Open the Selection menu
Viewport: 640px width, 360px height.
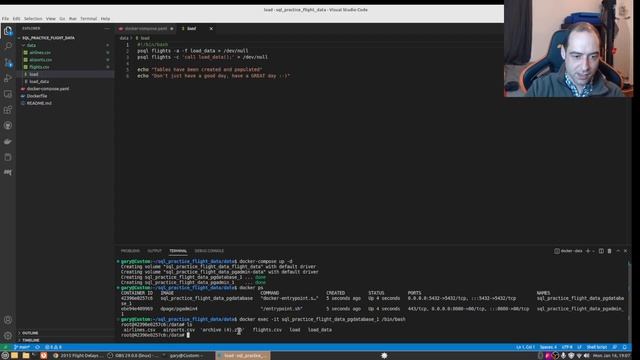click(x=33, y=19)
